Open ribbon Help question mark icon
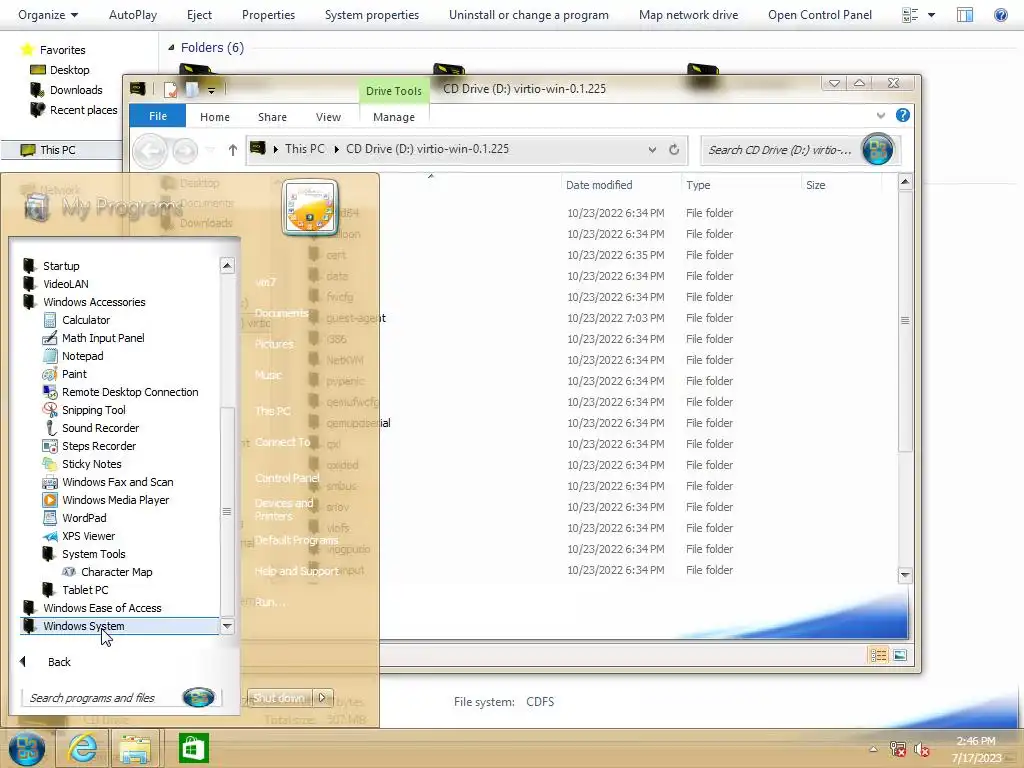The image size is (1024, 768). [x=903, y=116]
